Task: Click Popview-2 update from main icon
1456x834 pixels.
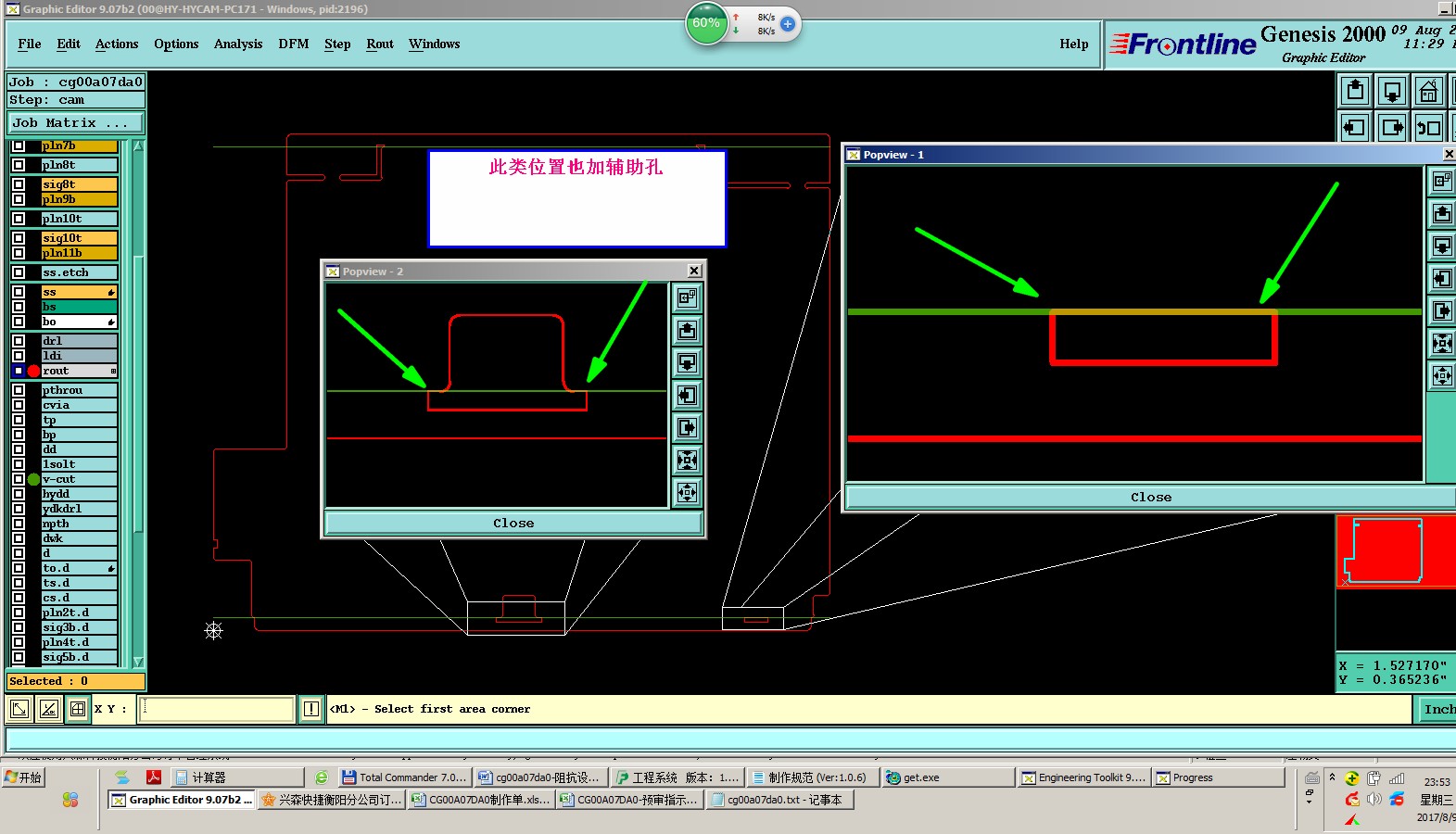Action: [688, 298]
